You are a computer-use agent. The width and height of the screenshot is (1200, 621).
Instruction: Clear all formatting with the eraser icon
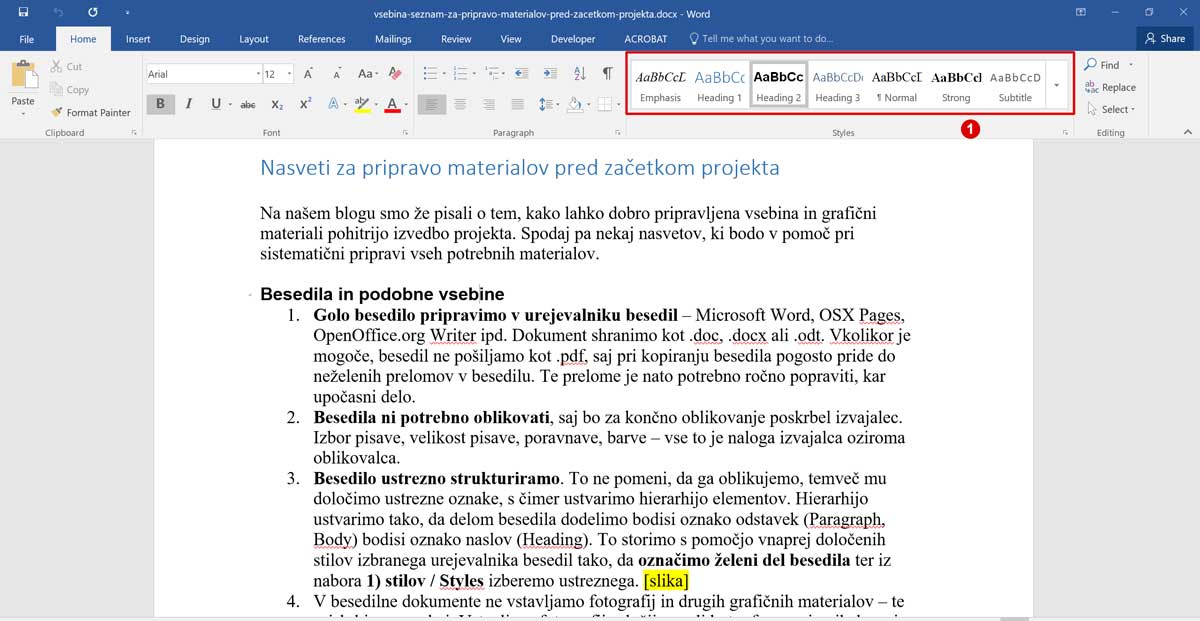click(x=395, y=74)
